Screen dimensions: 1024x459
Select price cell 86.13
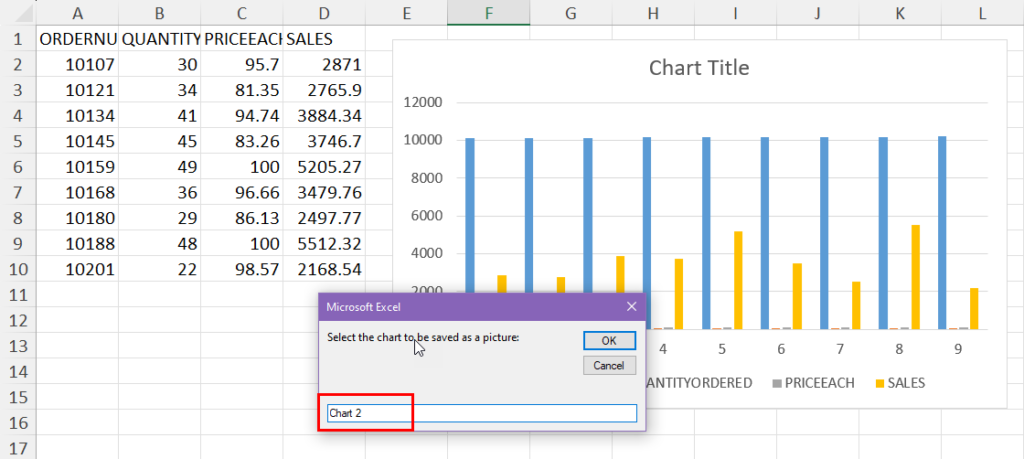coord(242,218)
